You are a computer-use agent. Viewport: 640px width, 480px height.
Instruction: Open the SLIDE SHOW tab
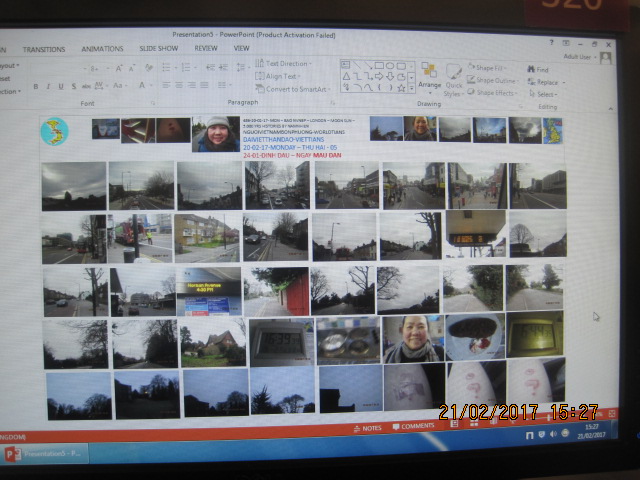pyautogui.click(x=159, y=48)
